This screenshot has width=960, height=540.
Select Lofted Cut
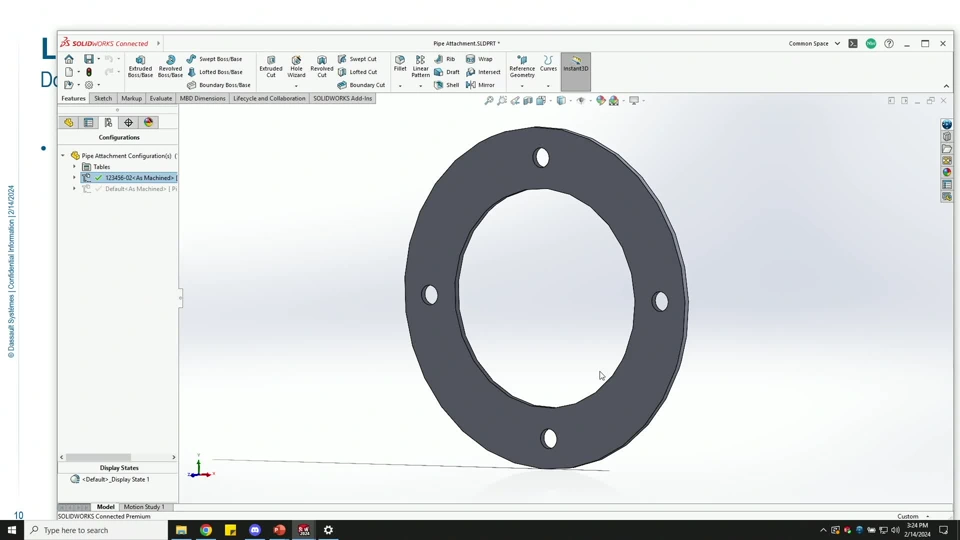click(x=357, y=72)
